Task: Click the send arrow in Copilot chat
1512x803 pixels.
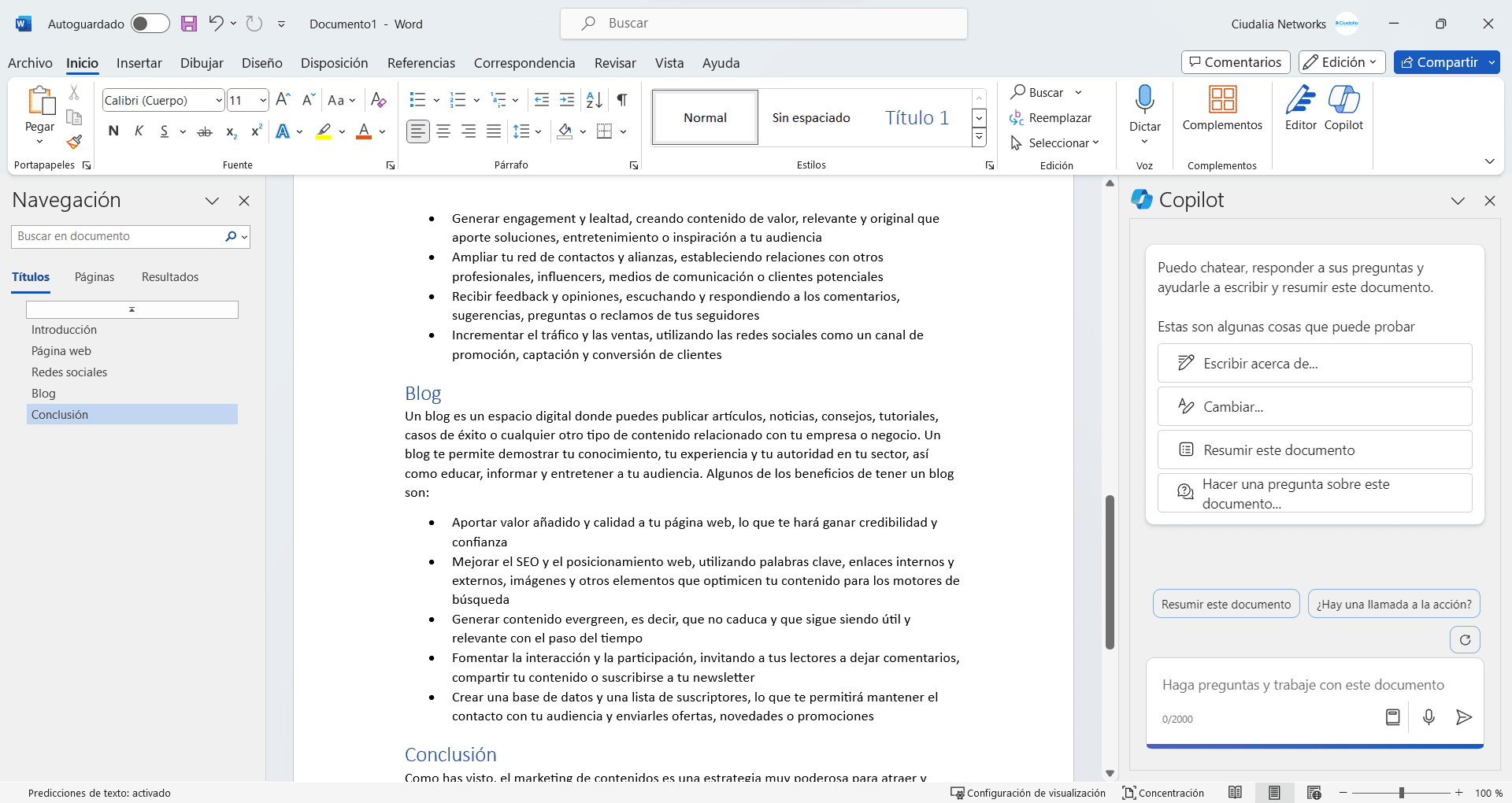Action: click(x=1463, y=717)
